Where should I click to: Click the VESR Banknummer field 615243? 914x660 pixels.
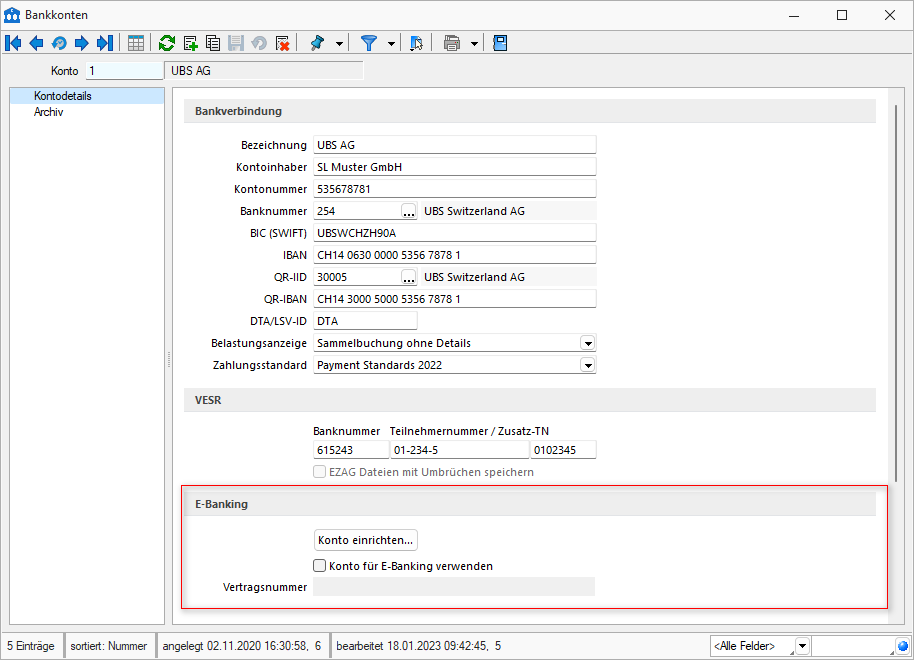click(x=351, y=450)
